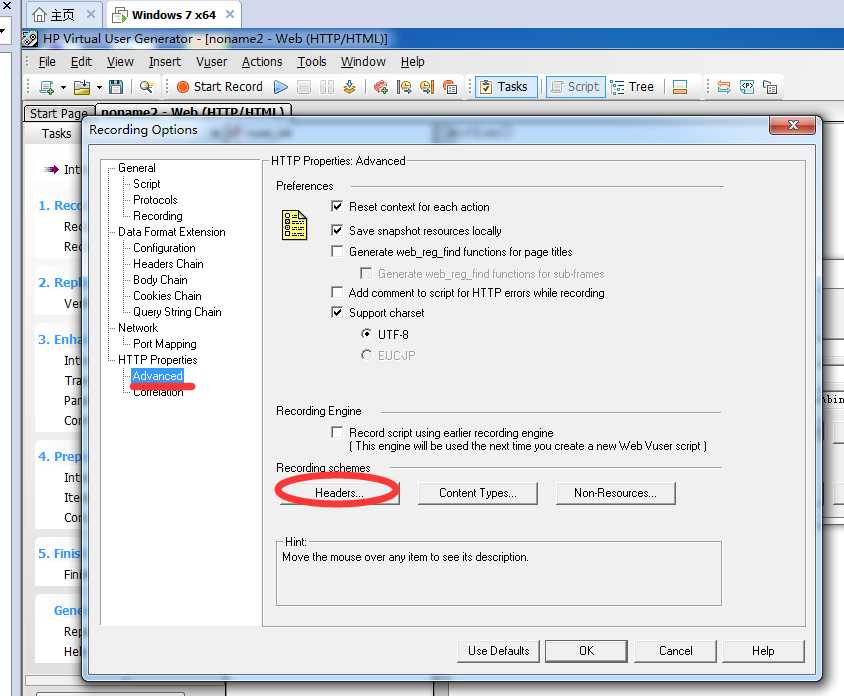This screenshot has width=844, height=696.
Task: Click the Compile download-arrow icon
Action: (350, 87)
